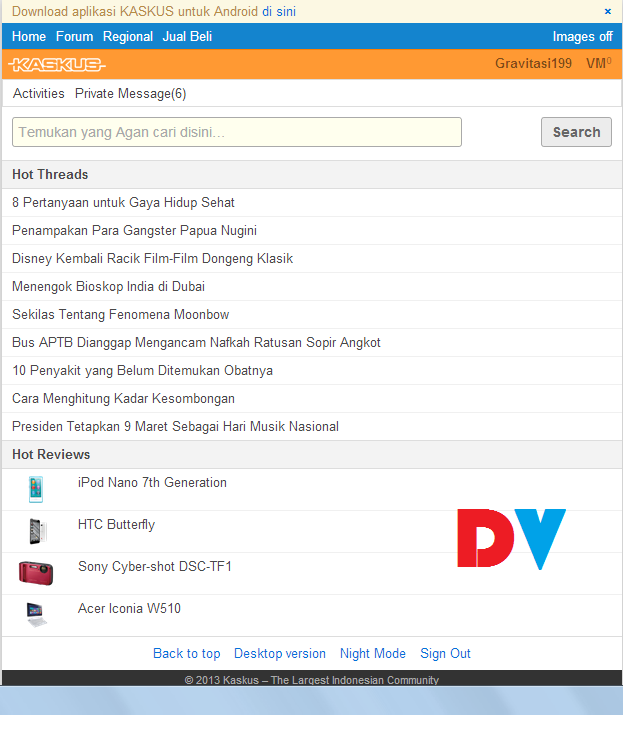Open the 'Sony Cyber-shot DSC-TF1' review
The height and width of the screenshot is (752, 623).
[x=154, y=566]
